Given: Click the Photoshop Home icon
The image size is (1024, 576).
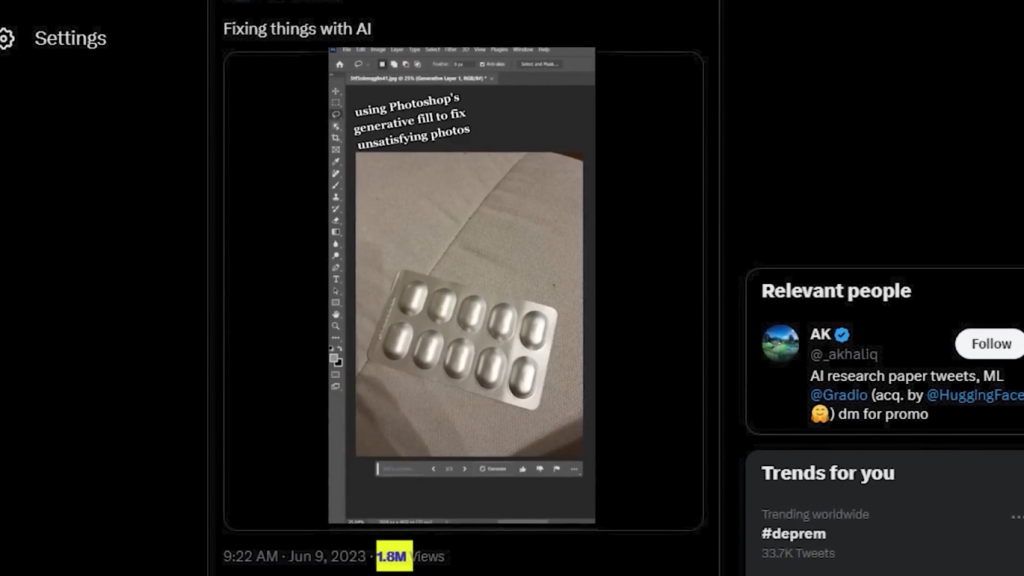Looking at the screenshot, I should (x=340, y=64).
